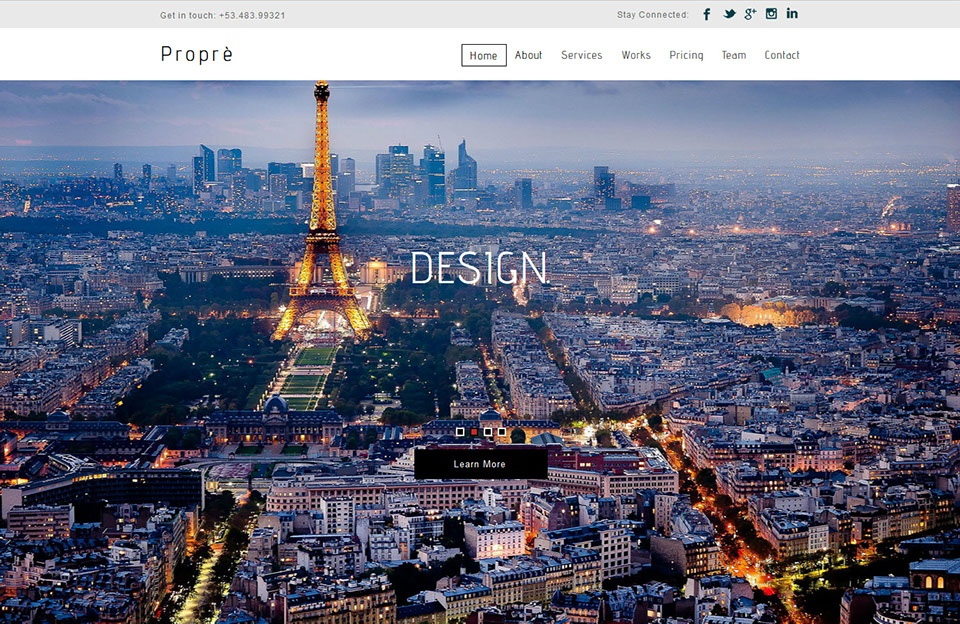960x624 pixels.
Task: Click the phone number +53.483.99321
Action: pyautogui.click(x=252, y=15)
